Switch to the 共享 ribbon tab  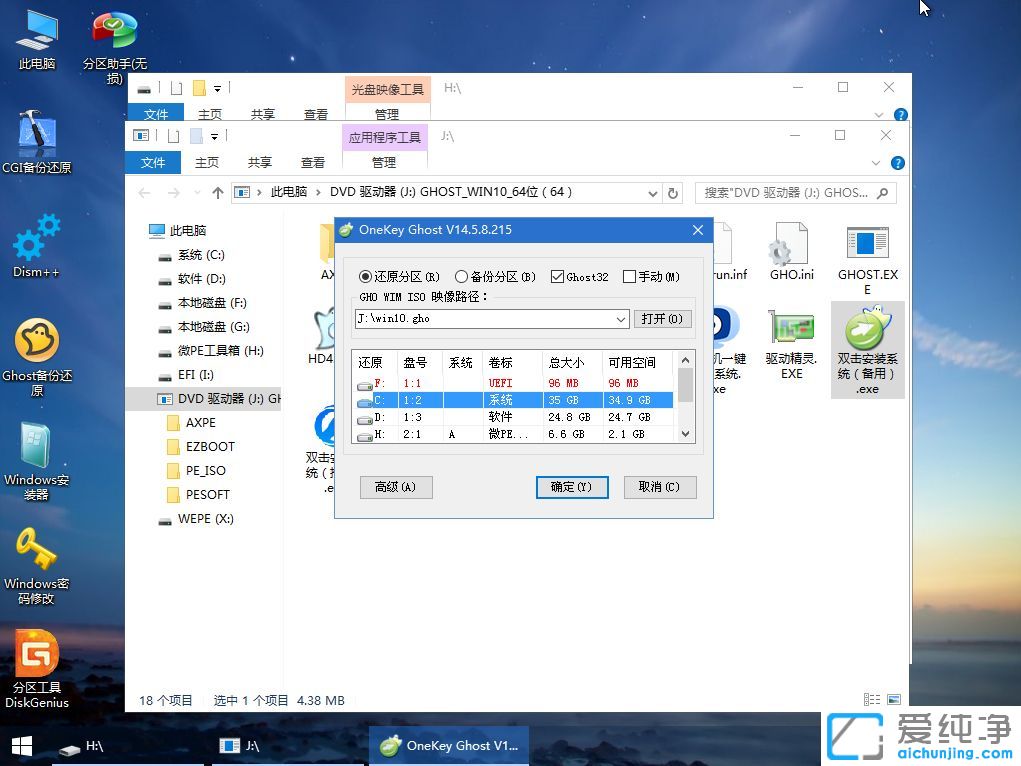click(259, 162)
